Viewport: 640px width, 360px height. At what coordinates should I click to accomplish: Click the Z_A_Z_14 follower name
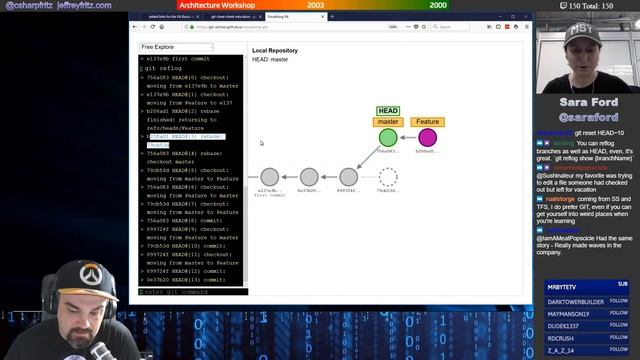pos(560,351)
